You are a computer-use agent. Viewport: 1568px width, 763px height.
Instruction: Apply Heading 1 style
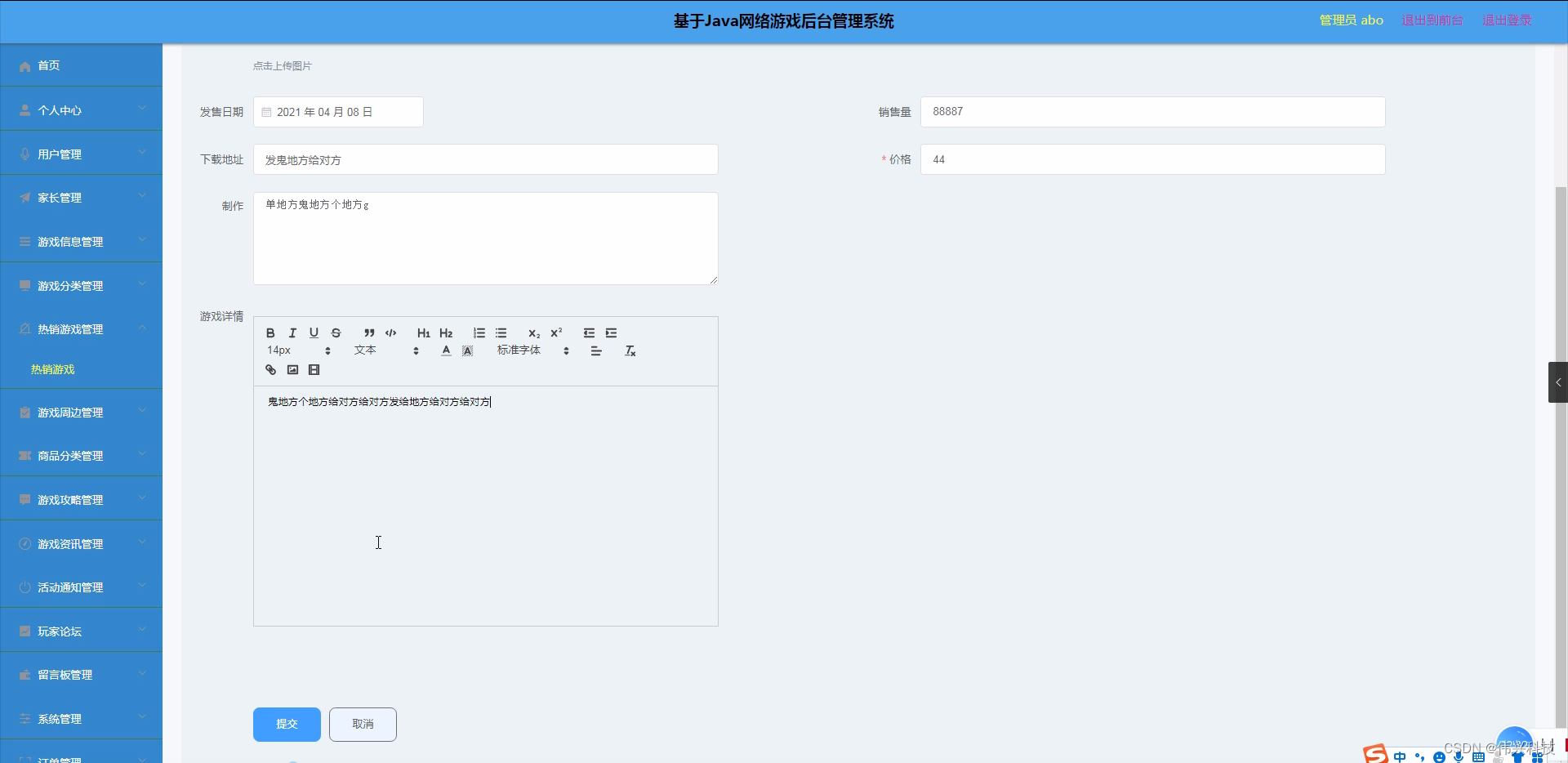[x=424, y=333]
